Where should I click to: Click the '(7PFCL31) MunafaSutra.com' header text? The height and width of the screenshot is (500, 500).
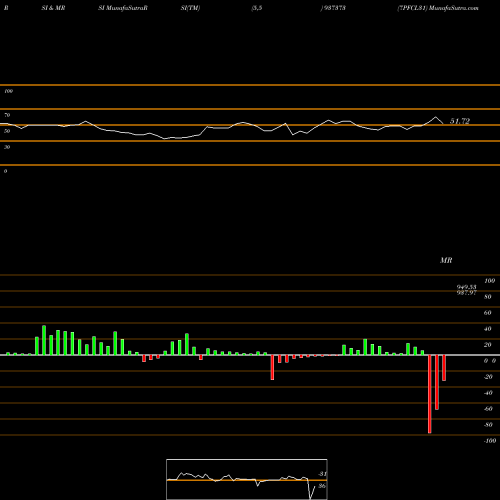438,8
